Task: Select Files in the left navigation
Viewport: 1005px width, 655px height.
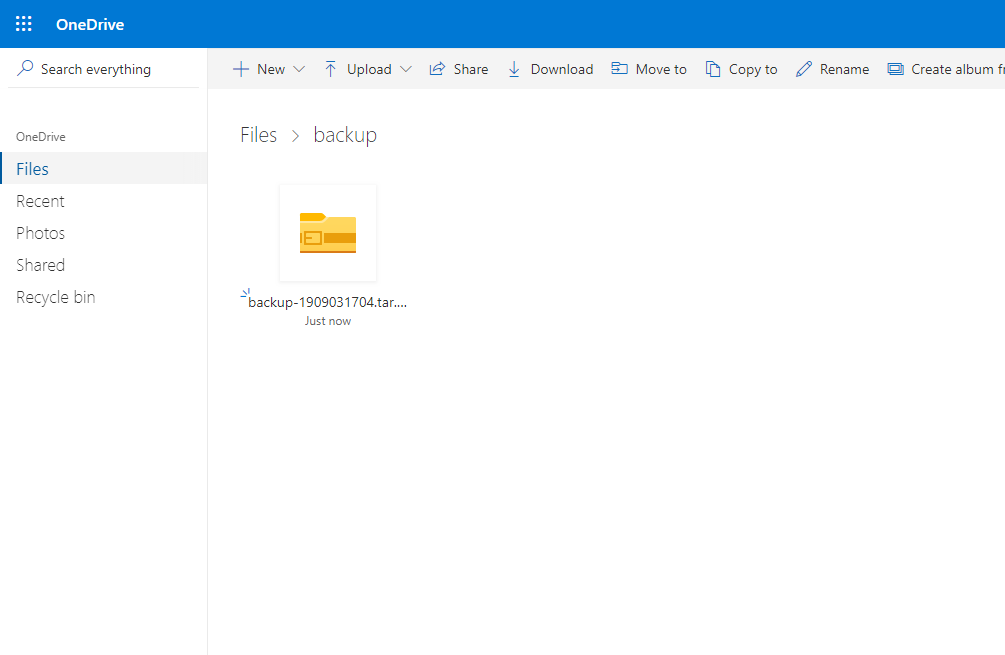Action: (x=32, y=169)
